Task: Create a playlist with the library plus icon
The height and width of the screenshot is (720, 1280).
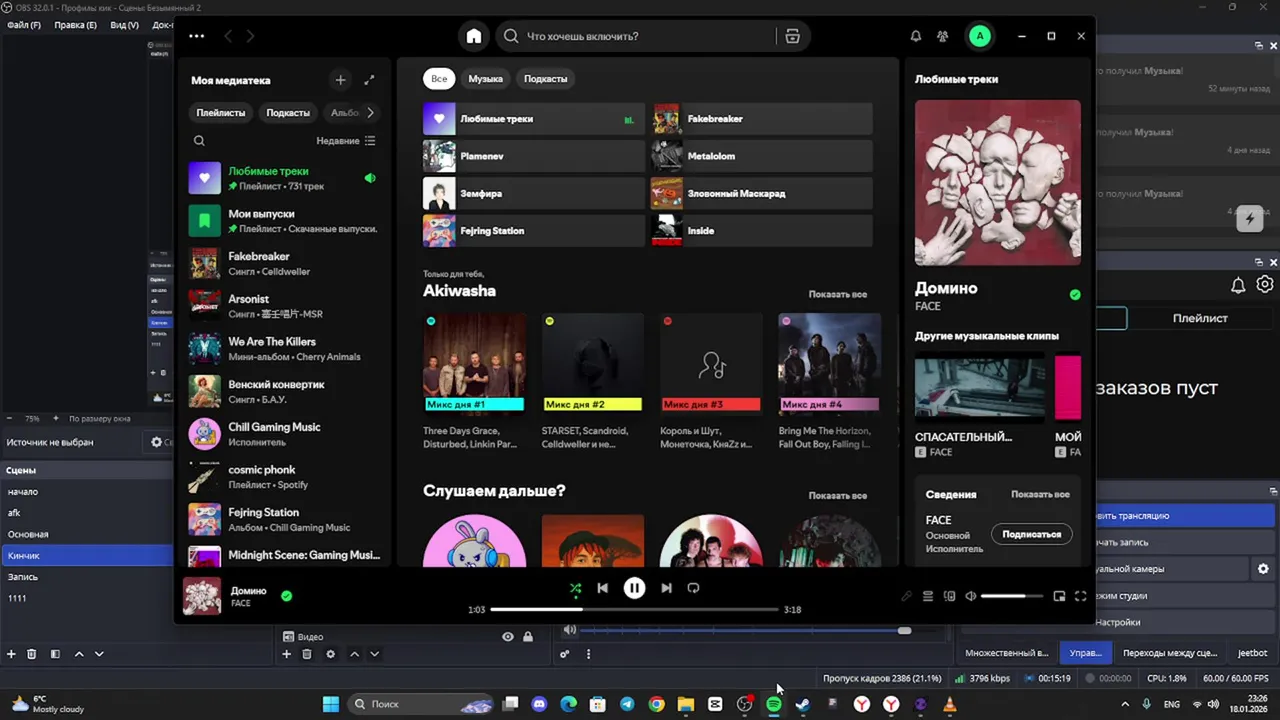Action: (340, 80)
